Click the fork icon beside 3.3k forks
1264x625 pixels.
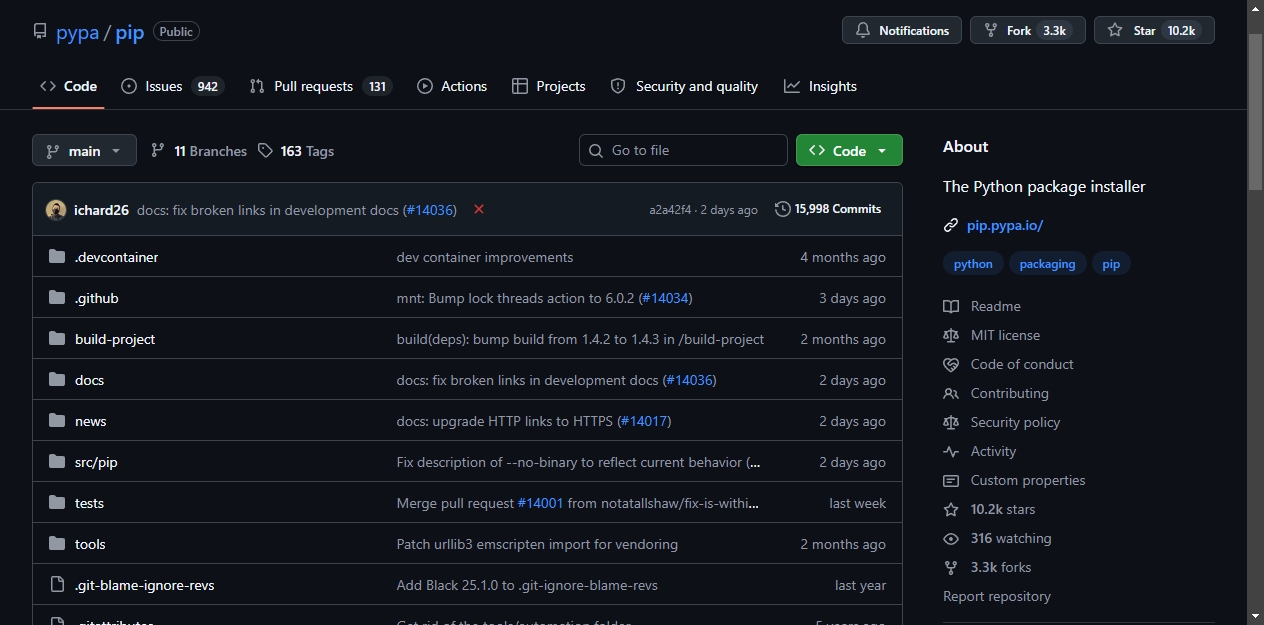pyautogui.click(x=951, y=567)
